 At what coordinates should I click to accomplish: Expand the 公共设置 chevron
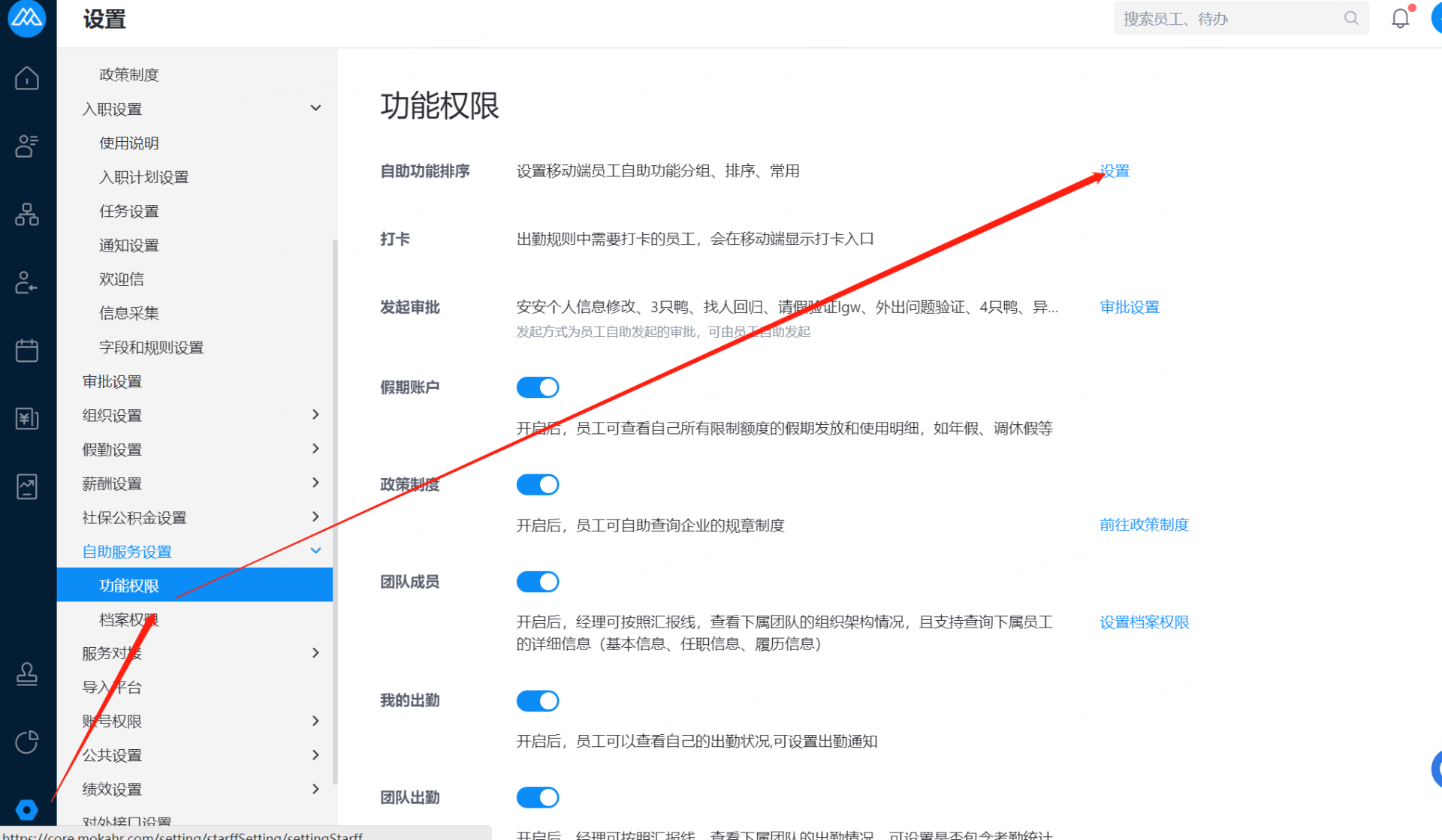(315, 755)
